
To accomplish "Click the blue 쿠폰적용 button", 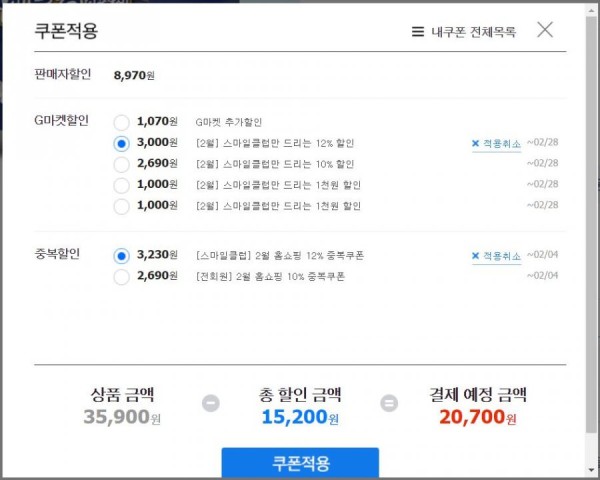I will pos(300,463).
